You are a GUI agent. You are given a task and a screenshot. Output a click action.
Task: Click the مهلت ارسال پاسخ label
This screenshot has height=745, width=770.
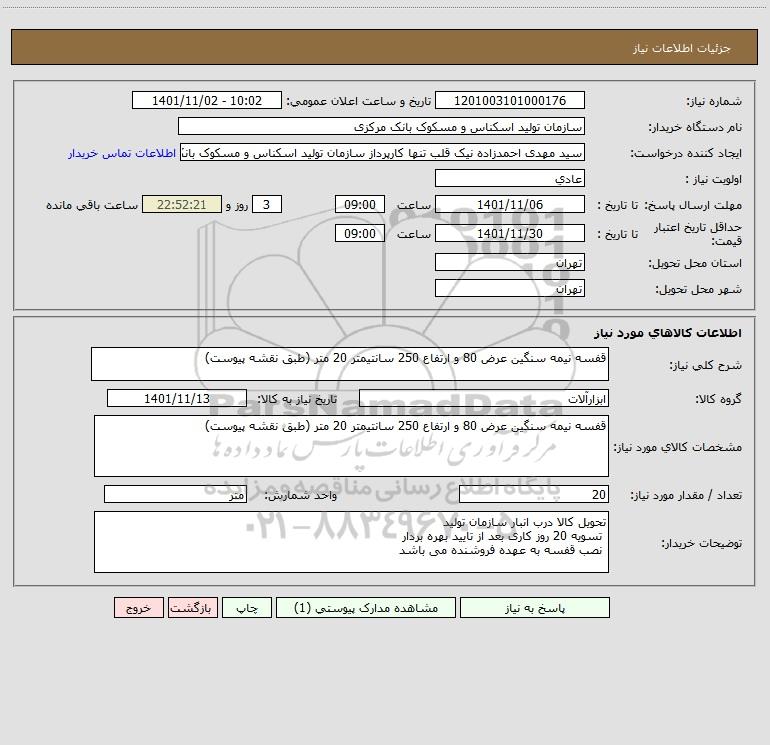pos(693,205)
